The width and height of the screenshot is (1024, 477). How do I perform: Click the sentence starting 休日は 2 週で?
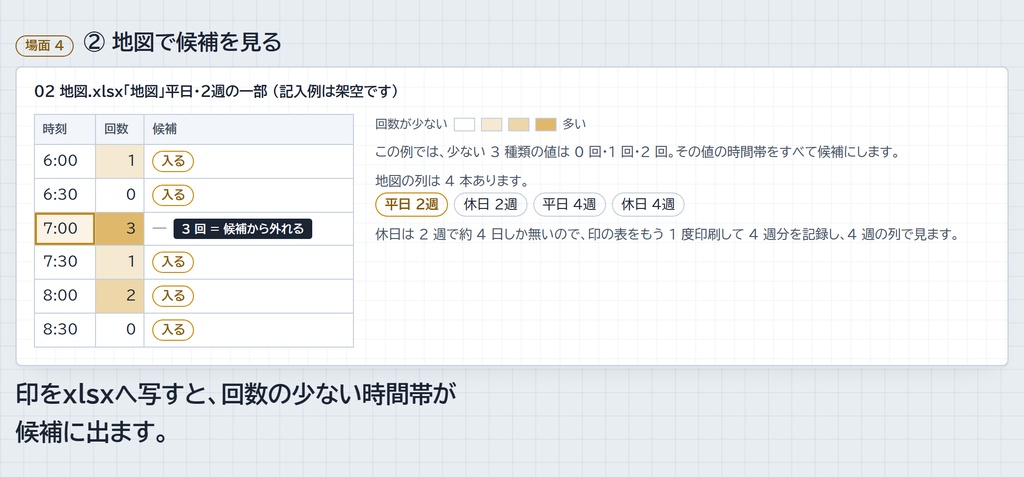pyautogui.click(x=667, y=234)
